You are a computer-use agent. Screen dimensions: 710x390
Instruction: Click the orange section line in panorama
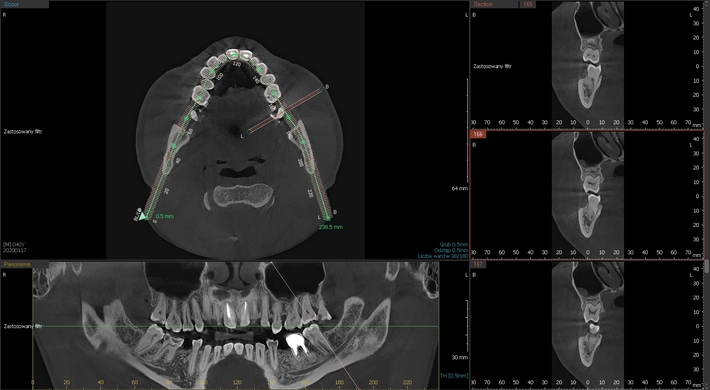pyautogui.click(x=315, y=325)
